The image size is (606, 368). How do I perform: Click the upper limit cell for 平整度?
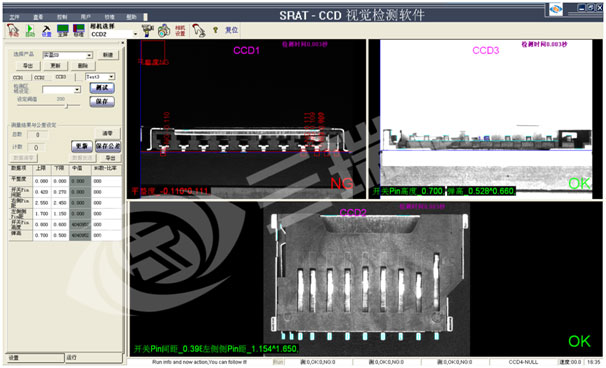(x=42, y=181)
